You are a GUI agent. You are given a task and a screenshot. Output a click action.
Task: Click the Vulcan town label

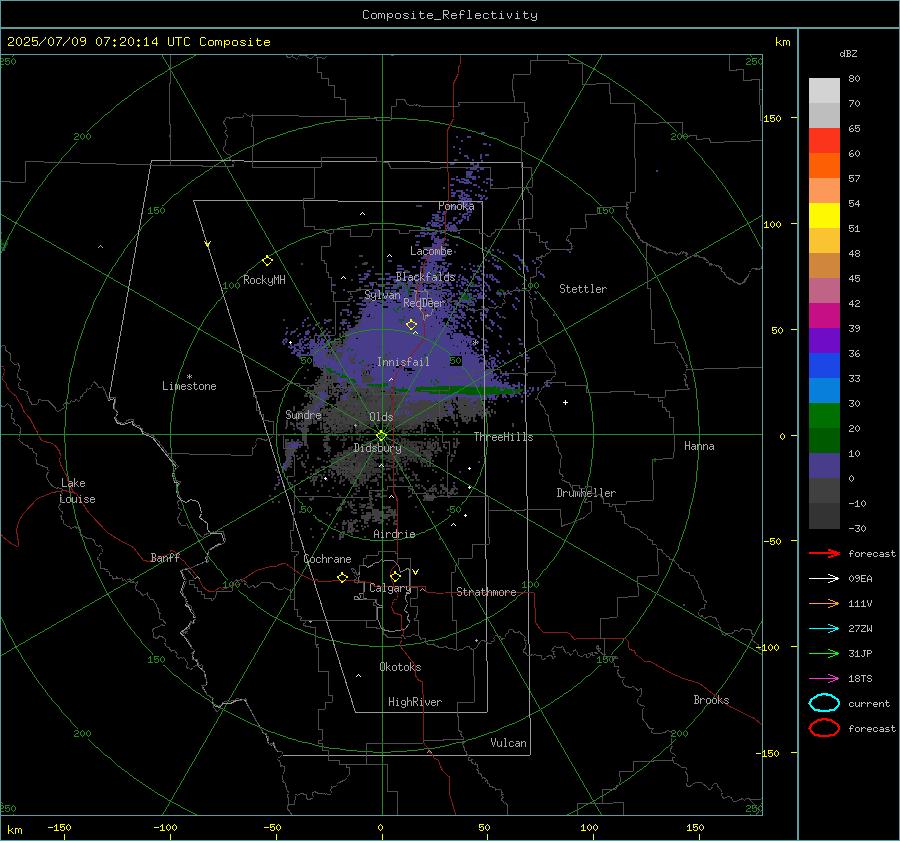tap(508, 743)
